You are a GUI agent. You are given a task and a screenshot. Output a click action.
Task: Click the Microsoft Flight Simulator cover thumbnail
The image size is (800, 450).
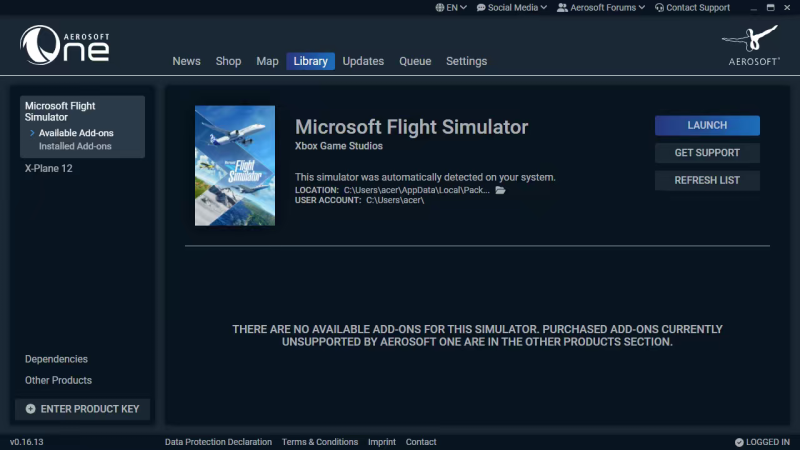point(235,165)
